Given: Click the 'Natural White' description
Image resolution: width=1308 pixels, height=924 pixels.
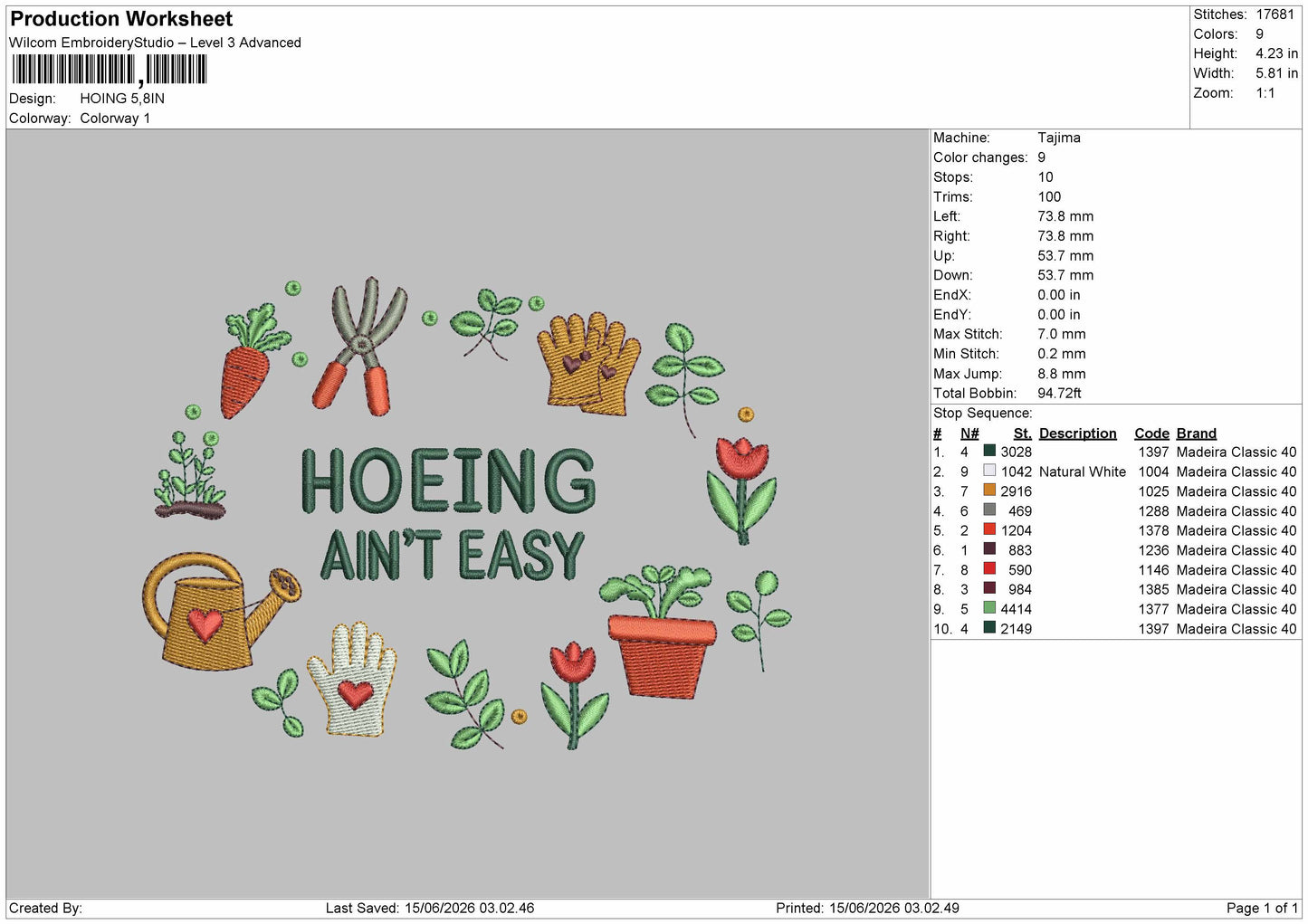Looking at the screenshot, I should 1083,472.
